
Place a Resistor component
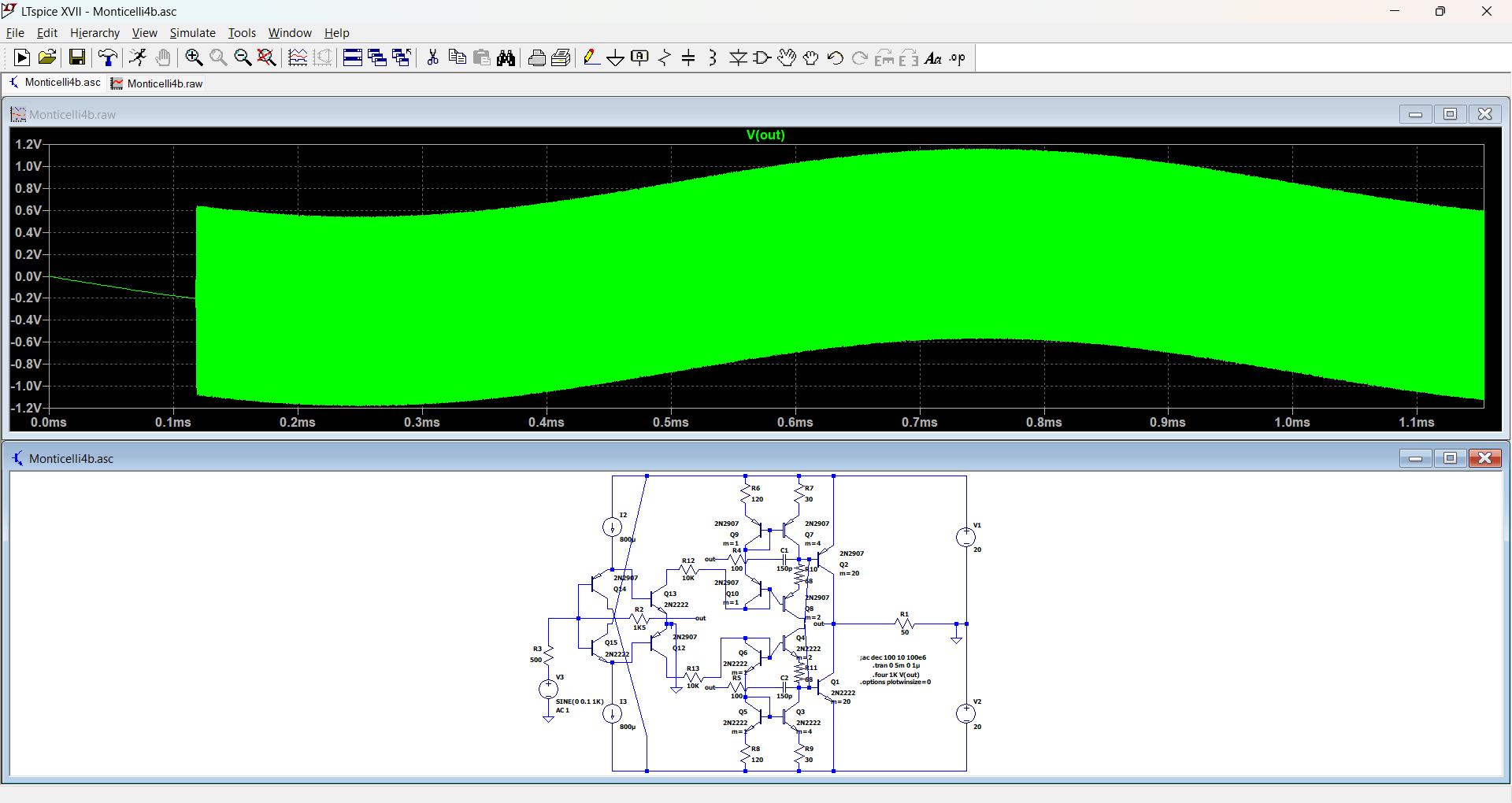[x=665, y=57]
